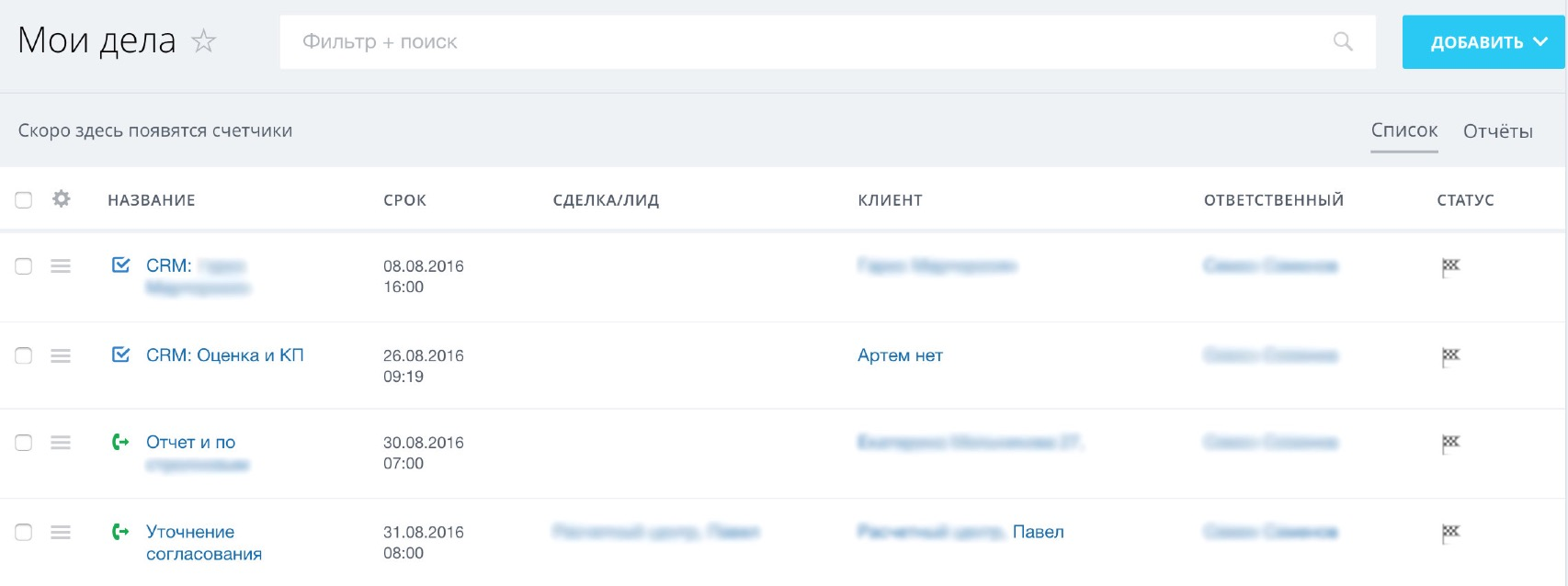Sort by КЛИЕНТ column header
Viewport: 1568px width, 586px height.
891,200
